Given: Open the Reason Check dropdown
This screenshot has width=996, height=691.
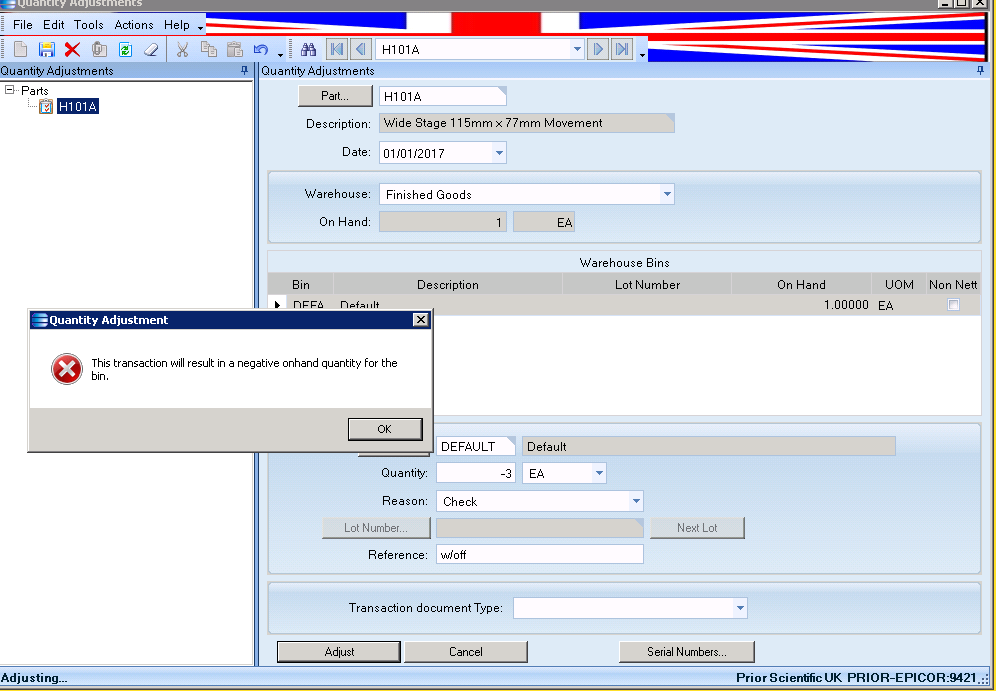Looking at the screenshot, I should [x=636, y=501].
